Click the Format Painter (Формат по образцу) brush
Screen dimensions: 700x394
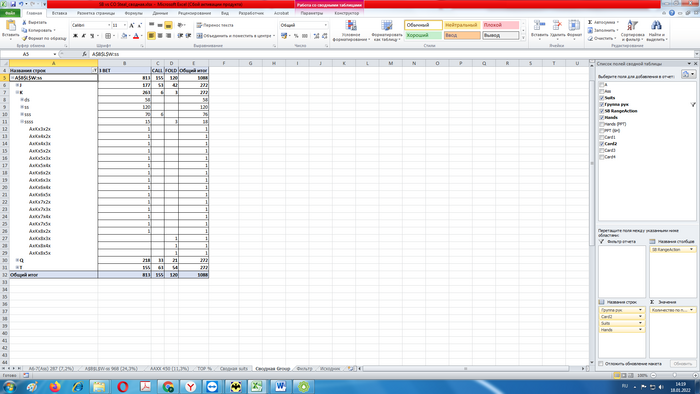pos(25,38)
